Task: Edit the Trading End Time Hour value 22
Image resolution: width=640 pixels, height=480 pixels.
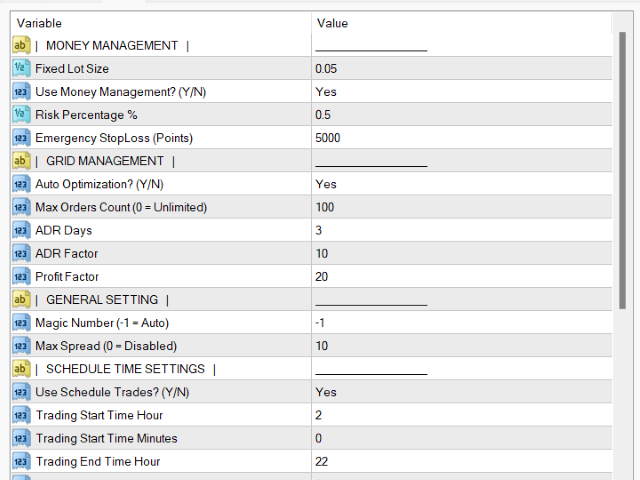Action: (x=462, y=461)
